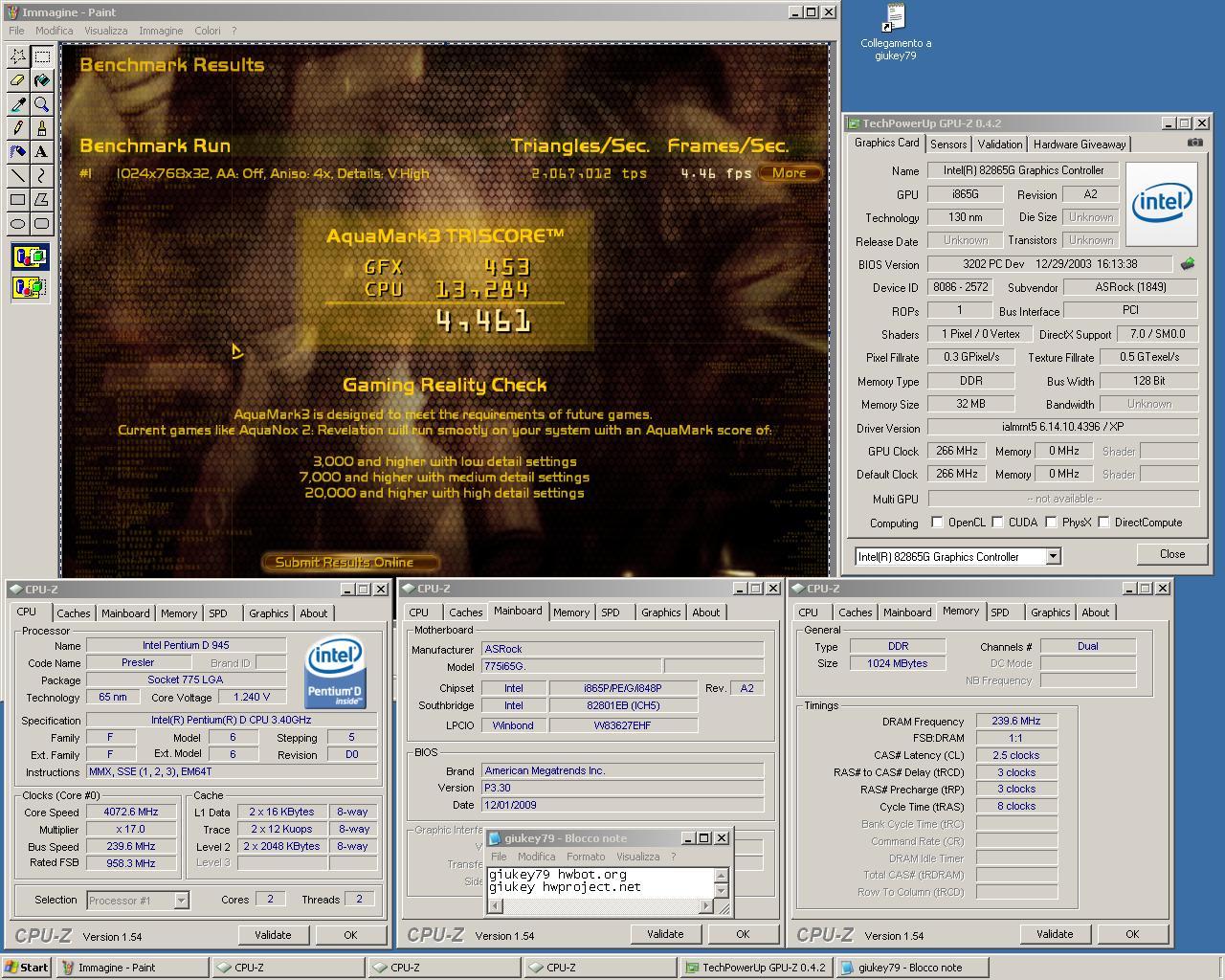This screenshot has width=1225, height=980.
Task: Open the Processor #1 selection dropdown
Action: coord(181,900)
